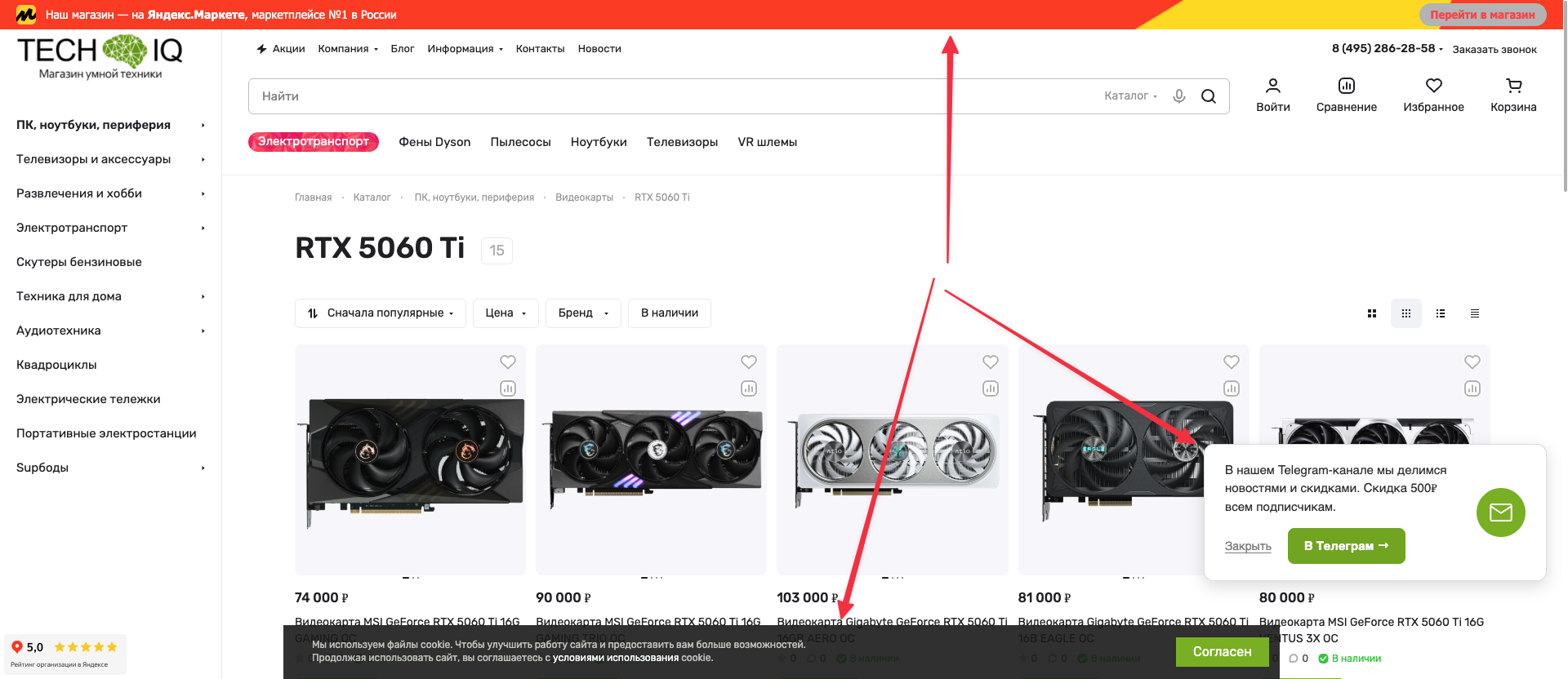
Task: Expand the Информация menu dropdown
Action: [465, 49]
